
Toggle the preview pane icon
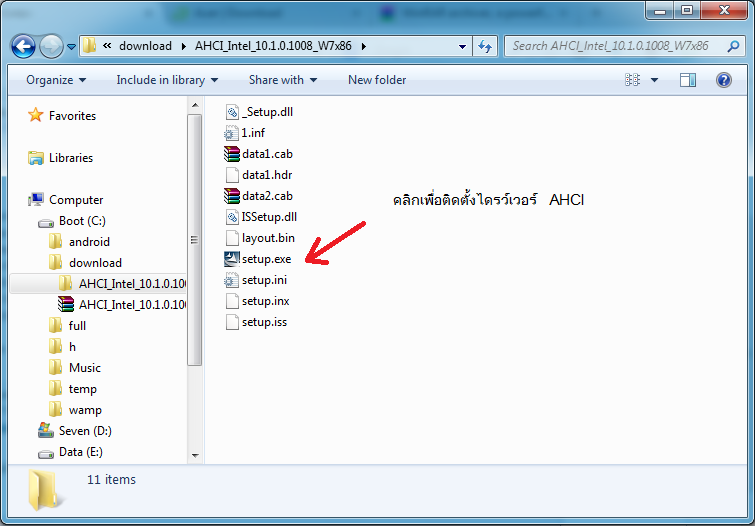coord(690,80)
